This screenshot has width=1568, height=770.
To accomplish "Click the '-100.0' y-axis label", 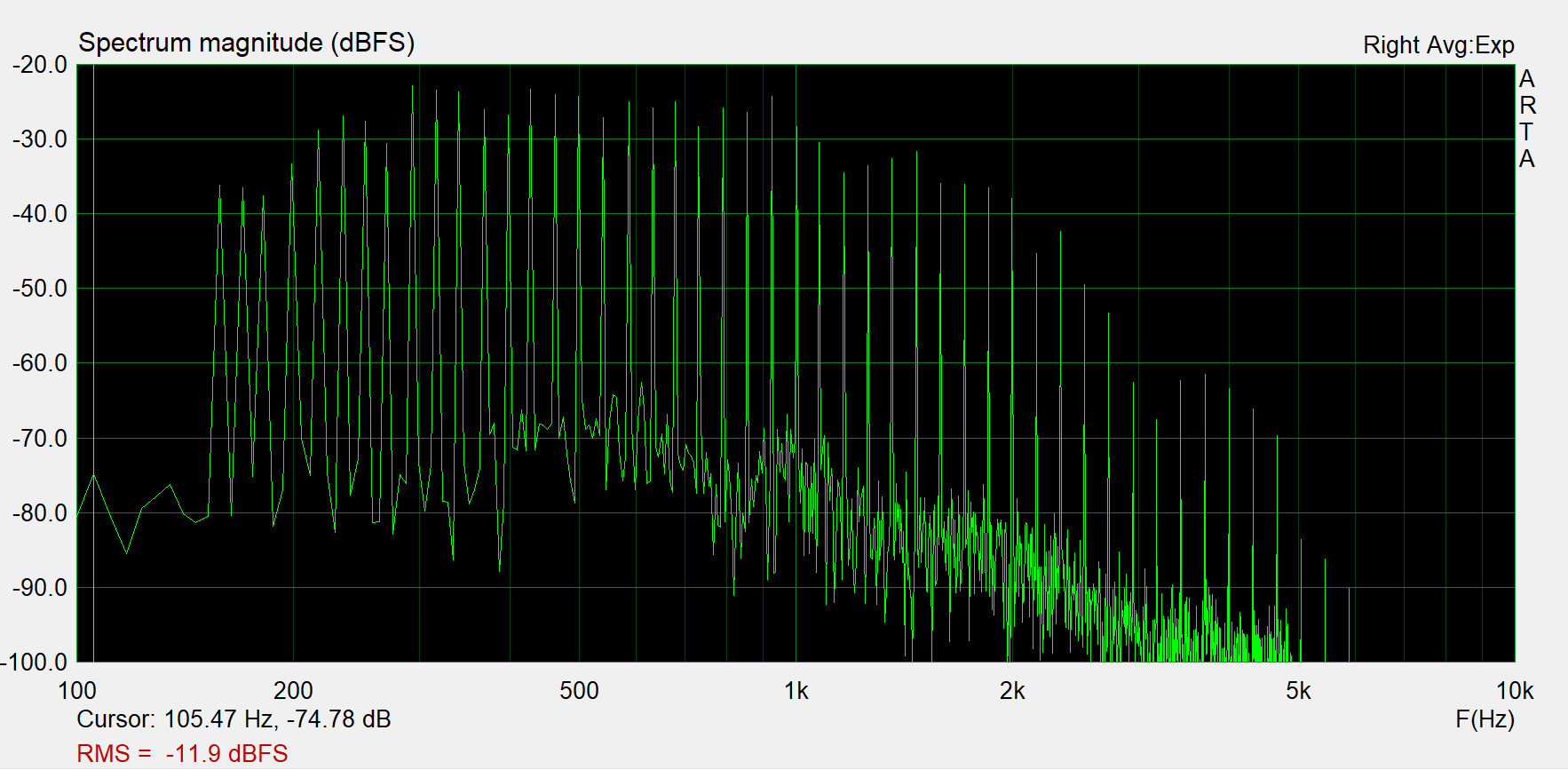I will (x=35, y=663).
